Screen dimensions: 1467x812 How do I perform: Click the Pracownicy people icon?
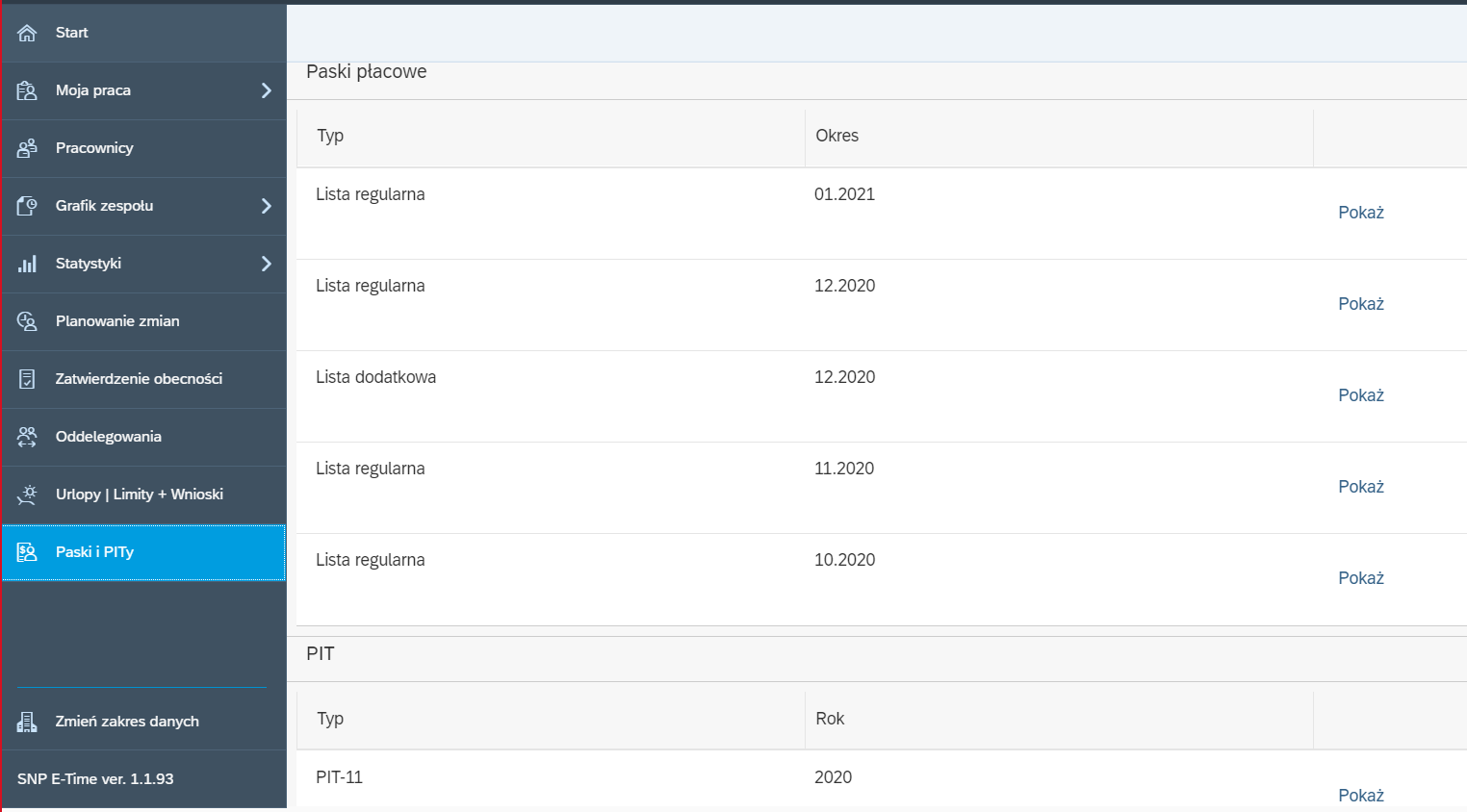[x=27, y=148]
